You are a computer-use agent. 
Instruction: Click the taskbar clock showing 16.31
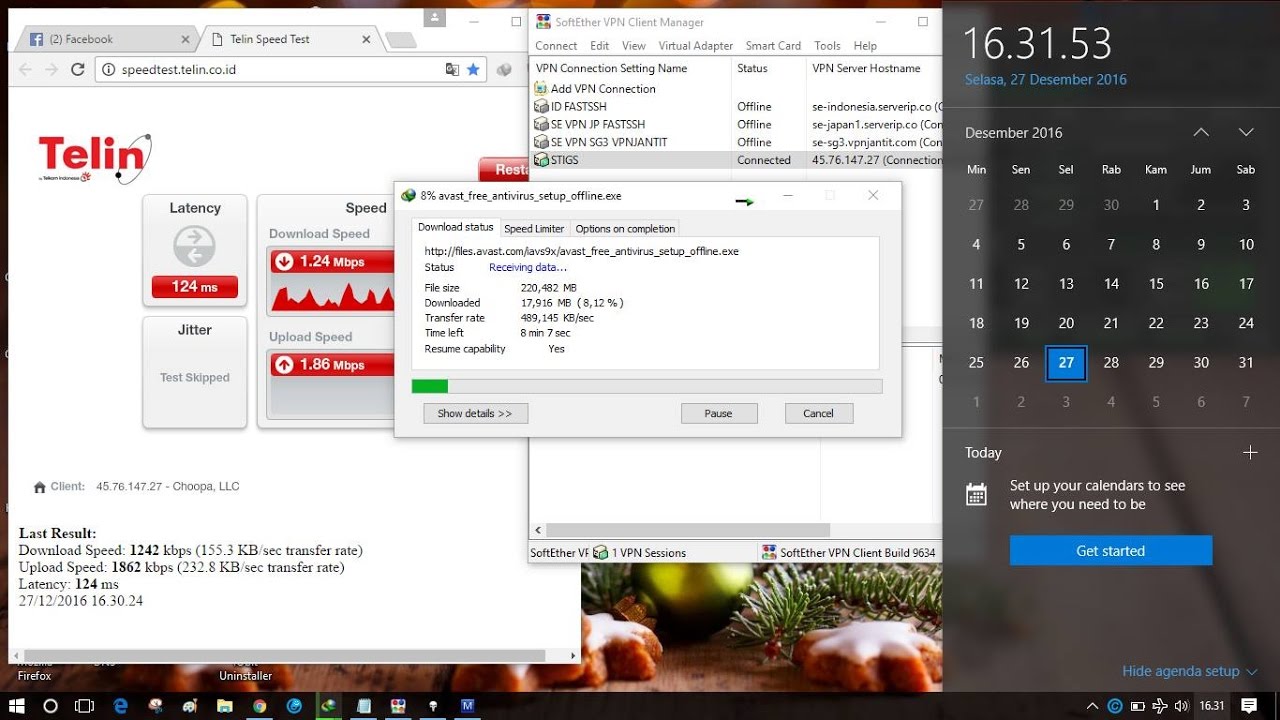1212,705
